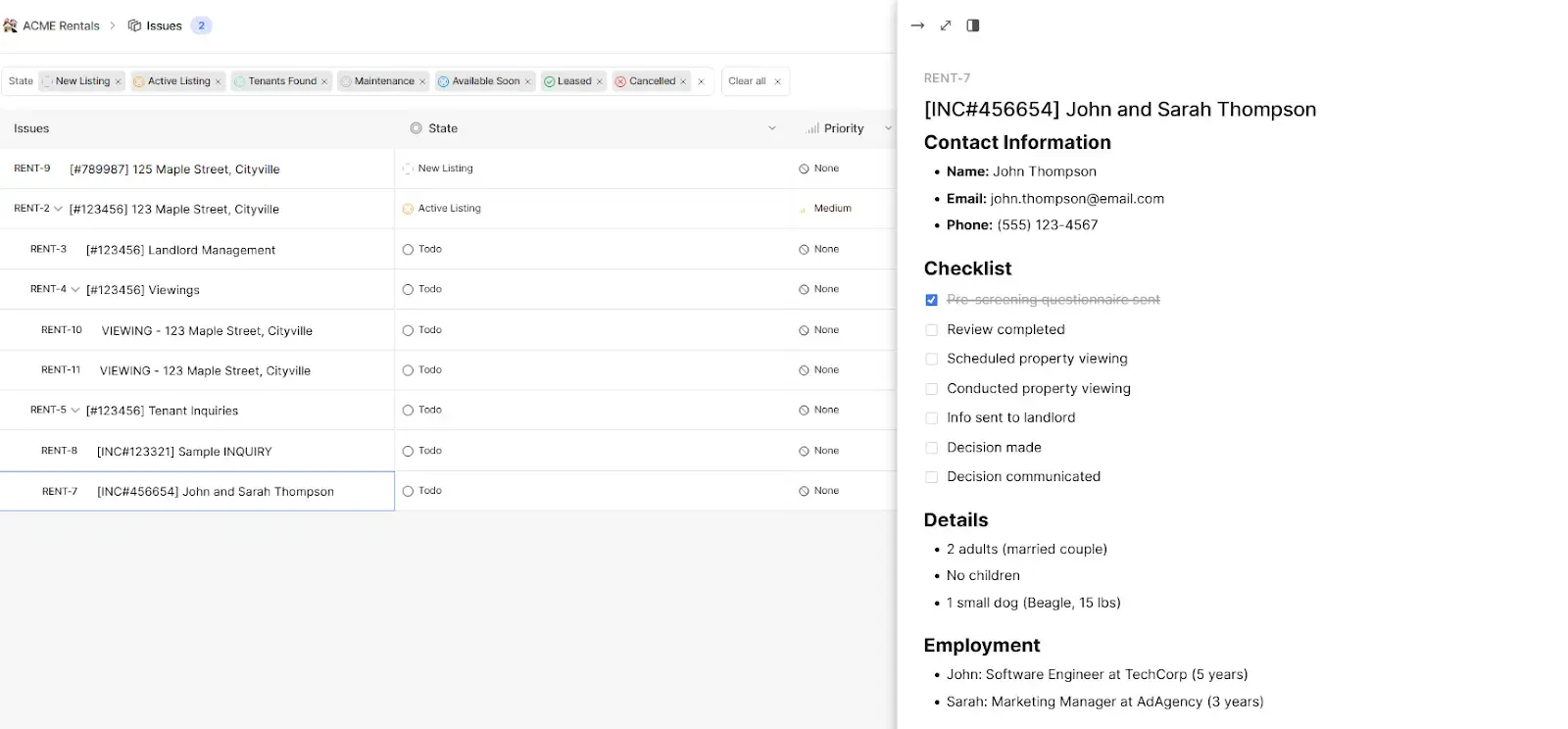Check the Review completed checkbox
The width and height of the screenshot is (1568, 729).
coord(931,330)
